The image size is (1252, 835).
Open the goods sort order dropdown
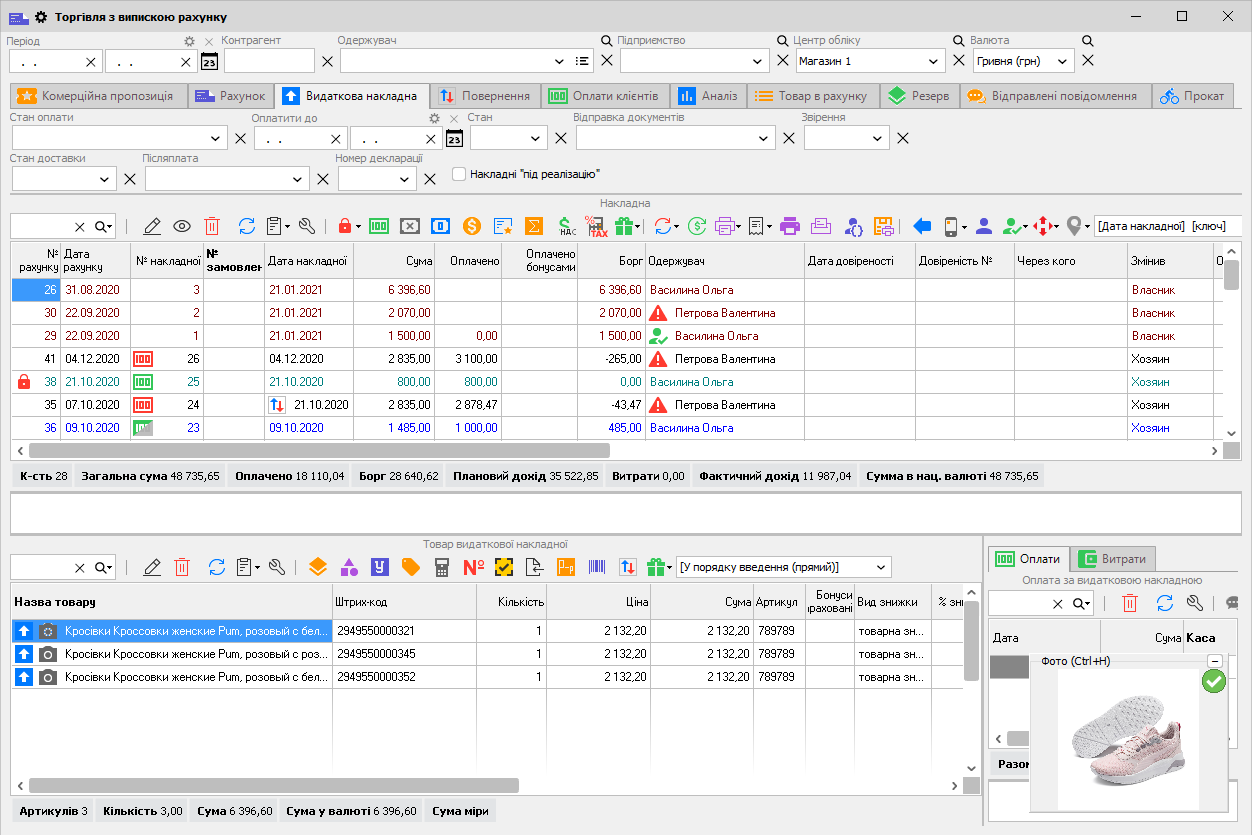pos(881,567)
